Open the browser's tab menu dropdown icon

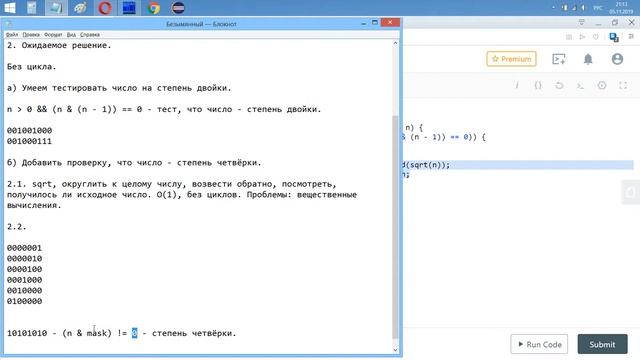[582, 22]
